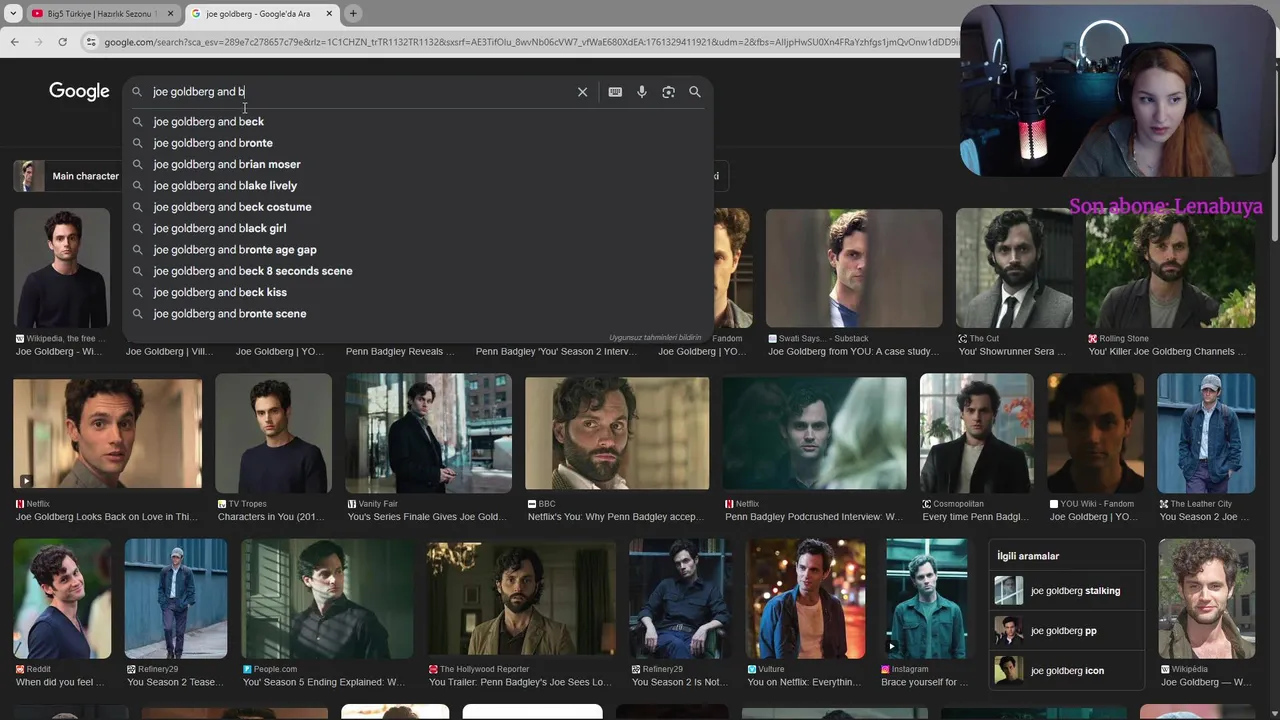Close the Big5 Türkiye tab
Screen dimensions: 1280x720
coord(170,14)
